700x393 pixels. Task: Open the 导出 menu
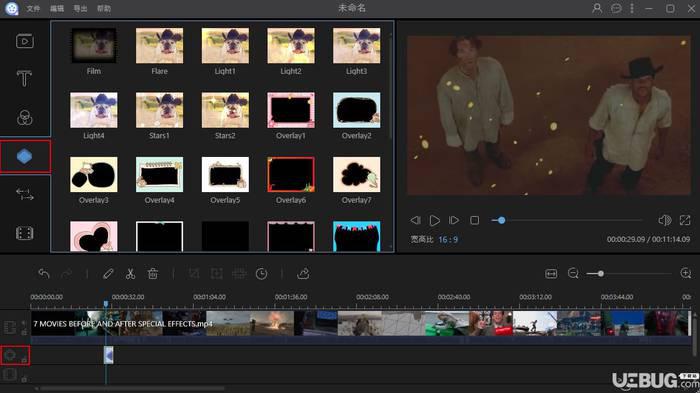coord(80,8)
